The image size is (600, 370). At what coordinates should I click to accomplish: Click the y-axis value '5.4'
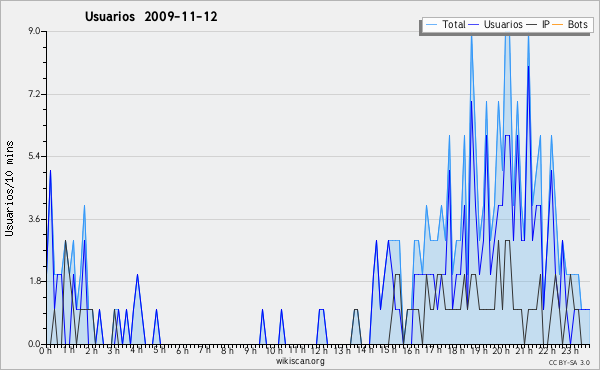(34, 156)
